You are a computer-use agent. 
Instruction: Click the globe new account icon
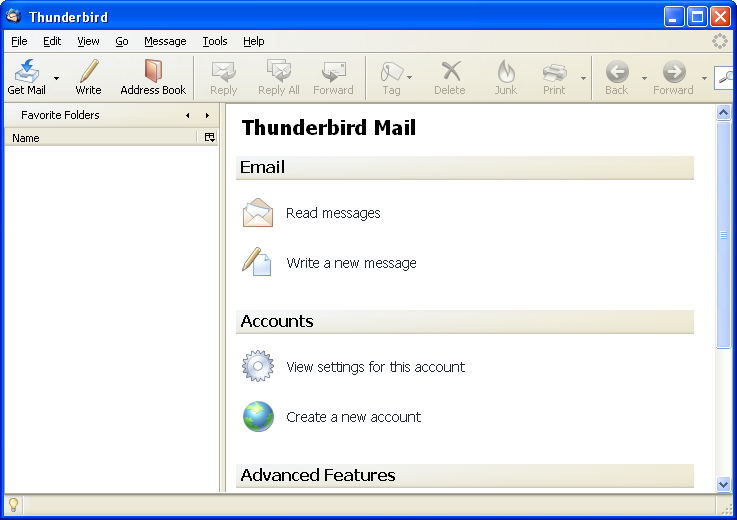pos(259,416)
